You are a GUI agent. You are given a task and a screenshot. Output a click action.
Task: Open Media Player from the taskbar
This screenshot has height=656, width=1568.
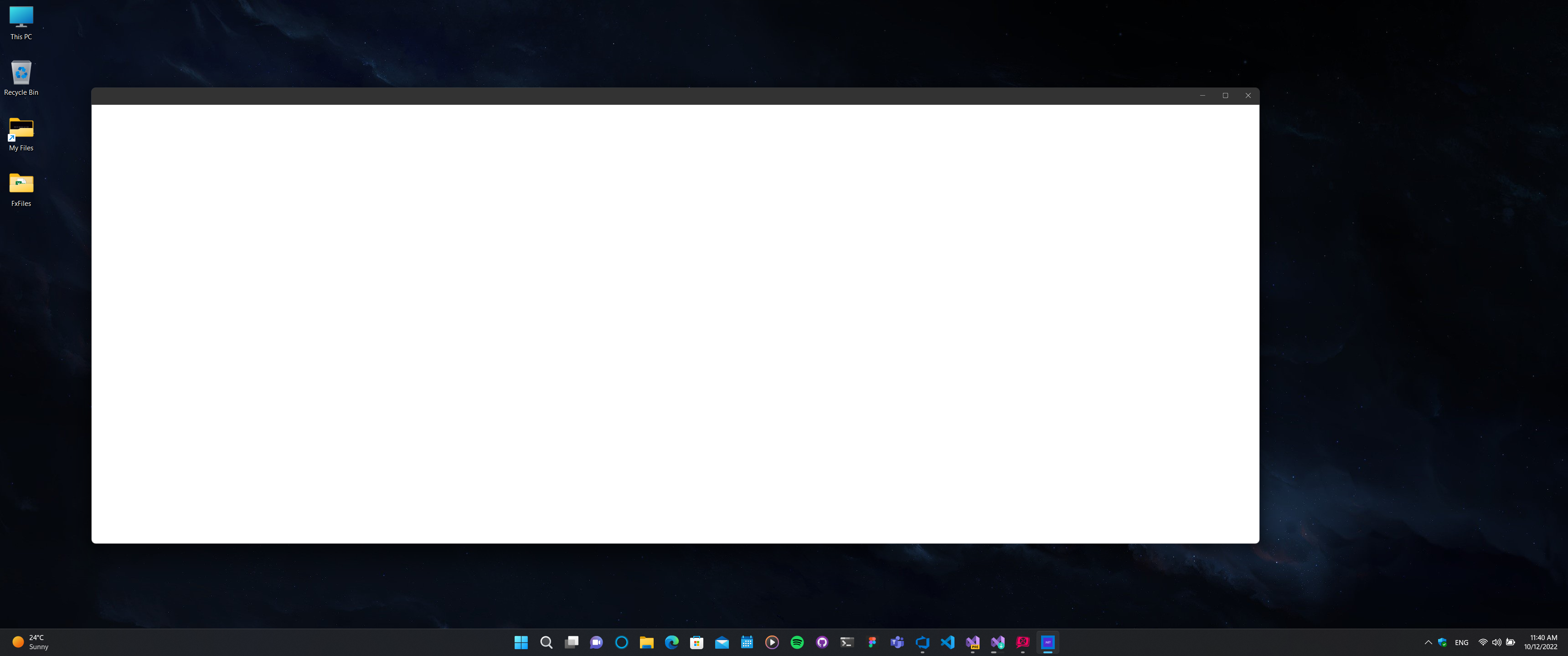(772, 642)
